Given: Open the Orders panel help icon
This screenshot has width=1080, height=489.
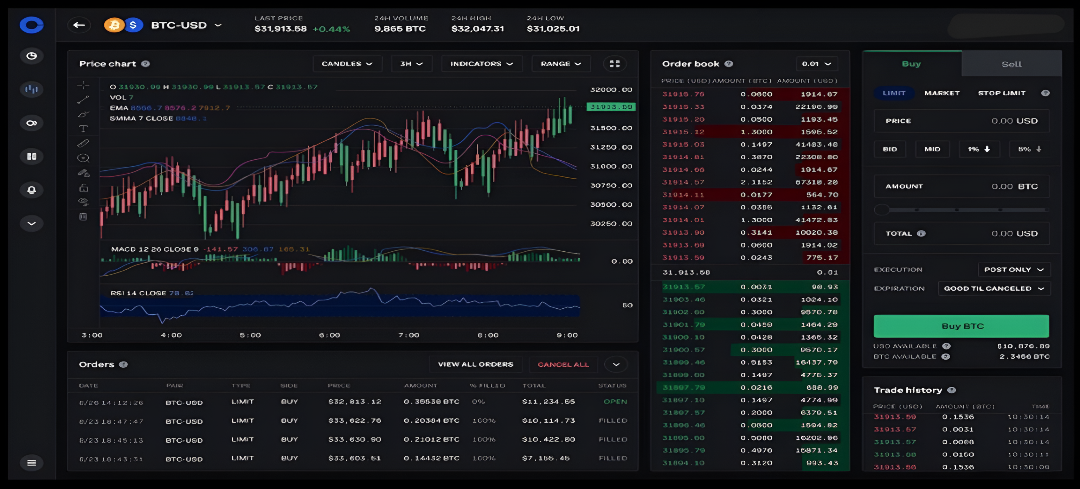Looking at the screenshot, I should 123,364.
